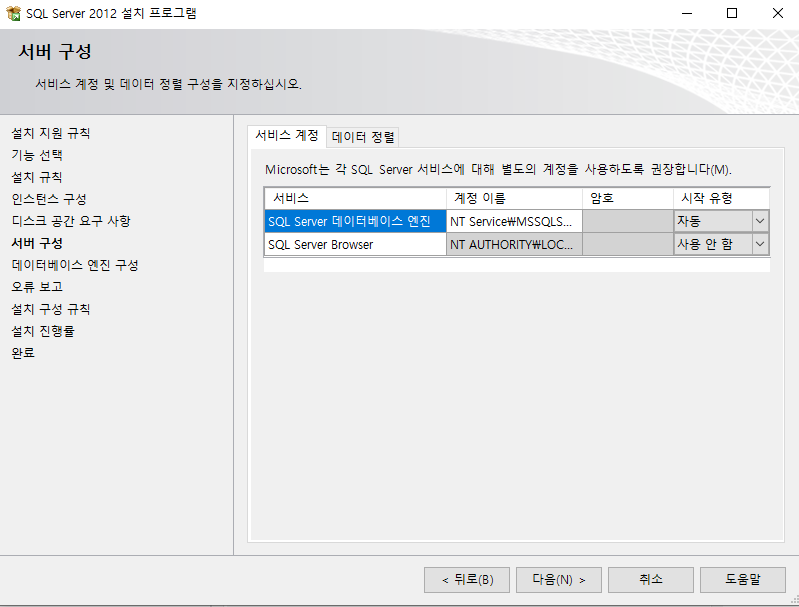Select the 인스턴스 구성 step
799x607 pixels.
[x=49, y=199]
